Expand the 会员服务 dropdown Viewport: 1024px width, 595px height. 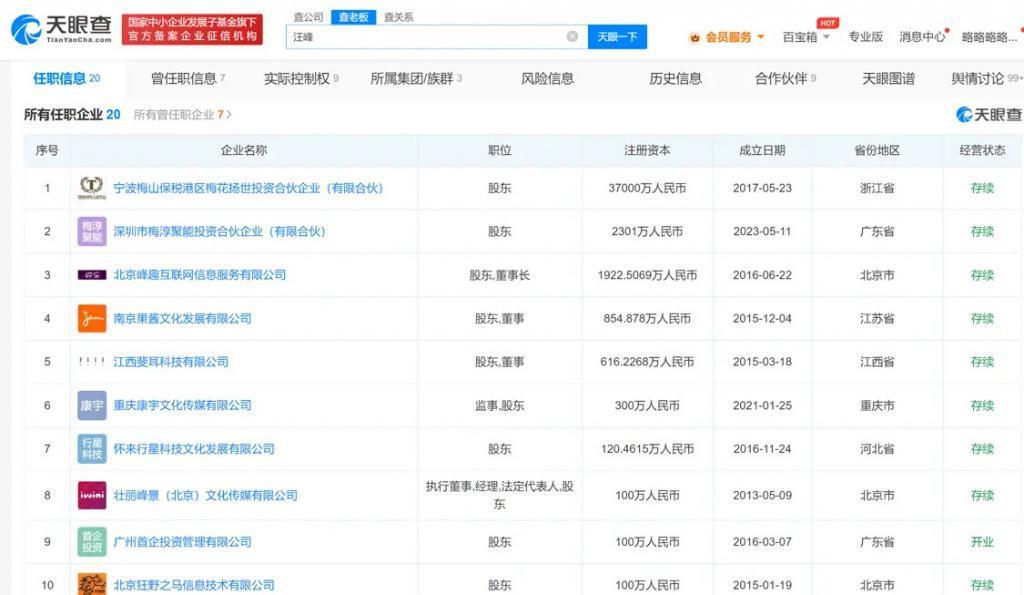pos(761,37)
